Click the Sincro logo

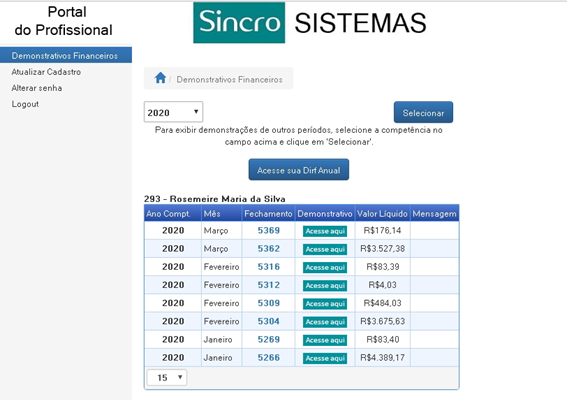tap(239, 23)
